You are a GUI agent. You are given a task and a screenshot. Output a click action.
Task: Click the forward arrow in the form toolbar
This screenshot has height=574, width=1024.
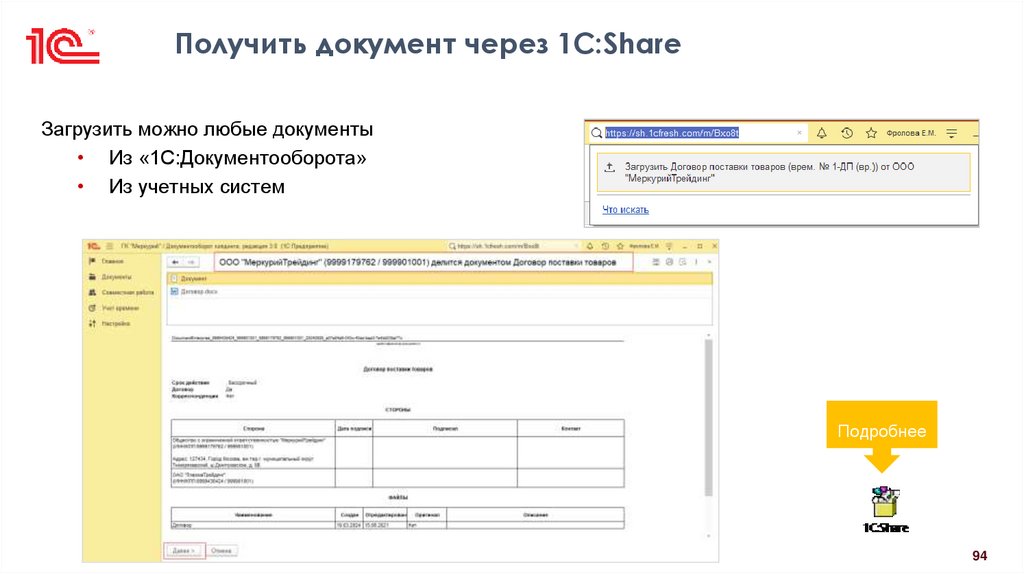(191, 263)
